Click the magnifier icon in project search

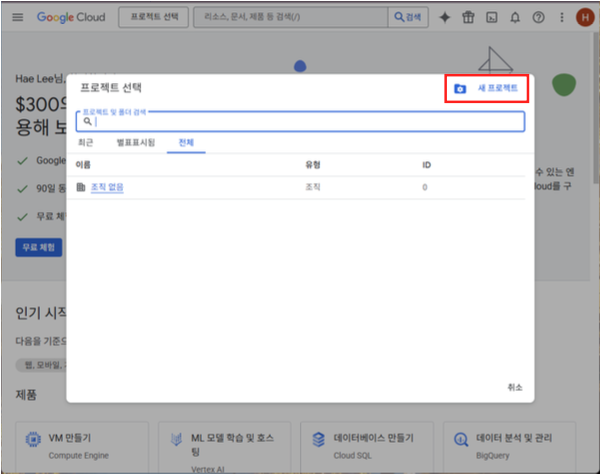(87, 121)
